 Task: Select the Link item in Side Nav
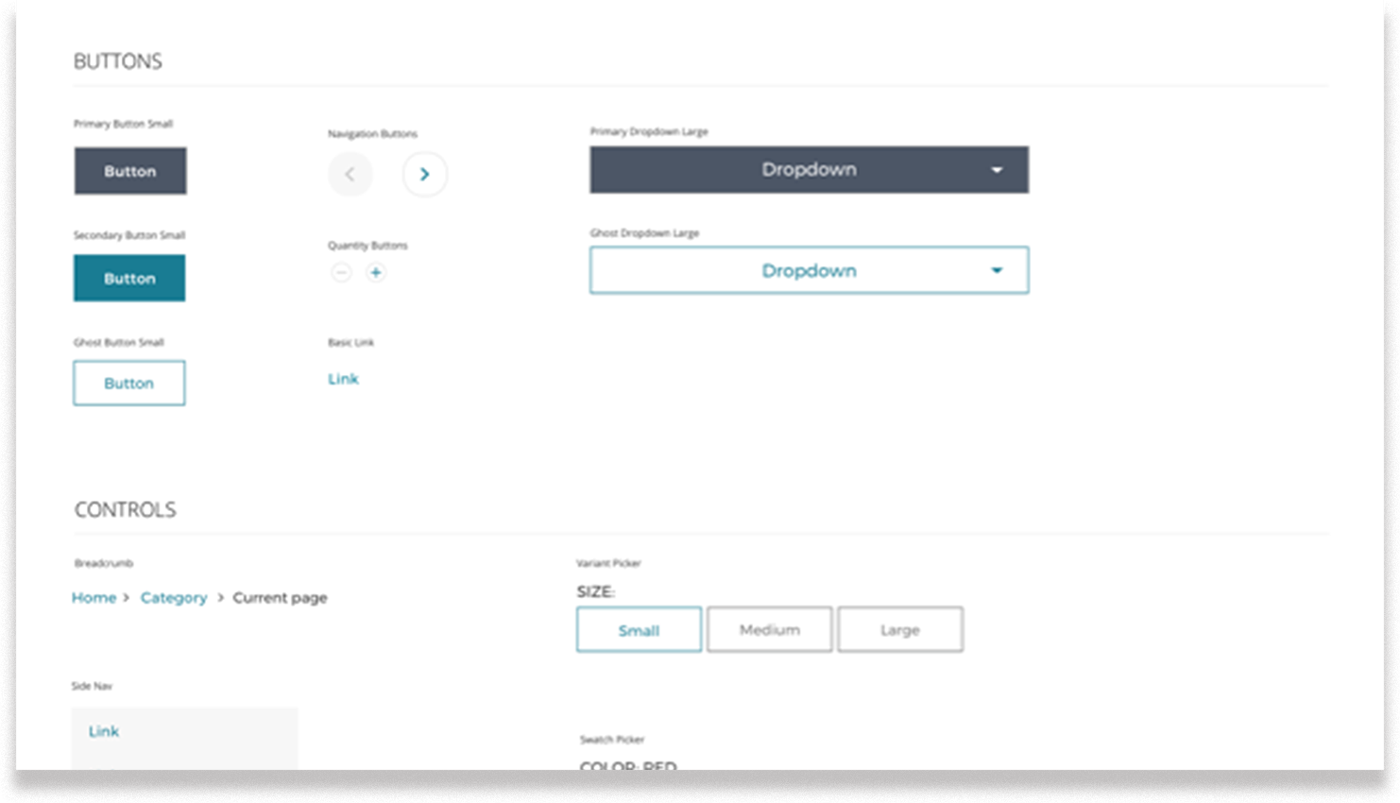coord(103,731)
